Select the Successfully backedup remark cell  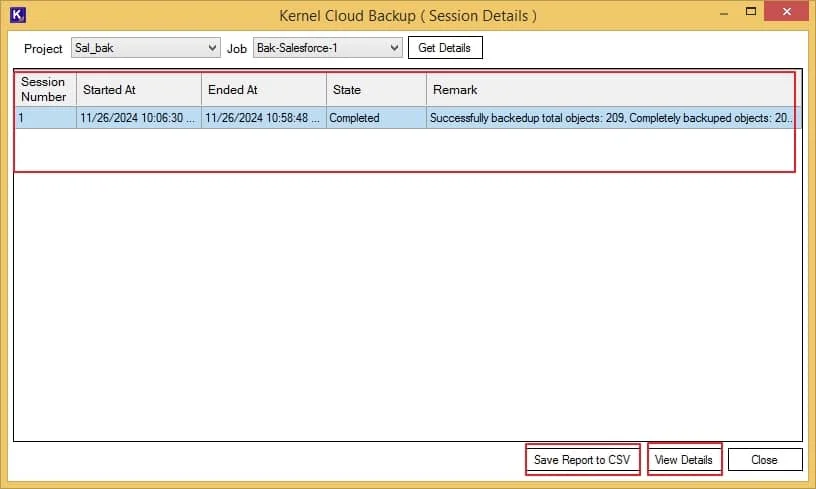click(613, 118)
